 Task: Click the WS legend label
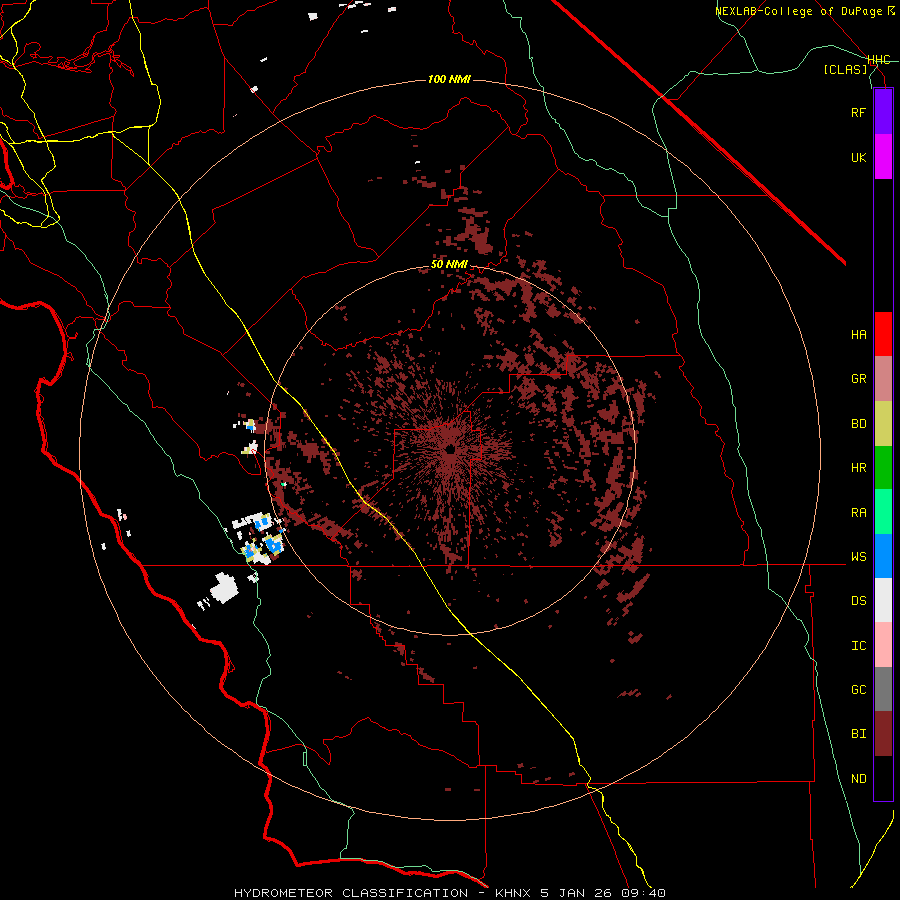coord(858,556)
